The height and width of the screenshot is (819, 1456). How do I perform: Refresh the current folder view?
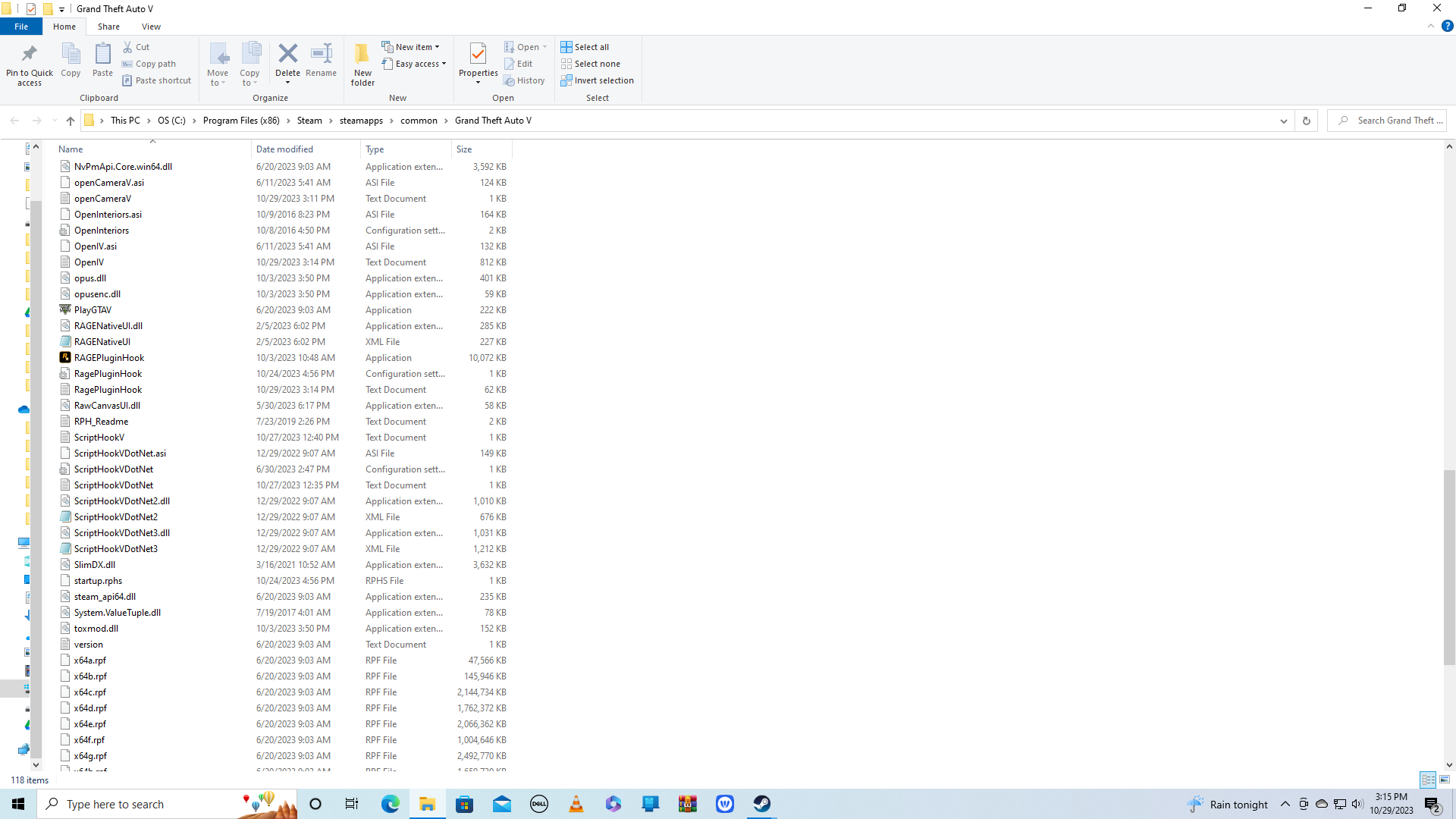pos(1306,121)
